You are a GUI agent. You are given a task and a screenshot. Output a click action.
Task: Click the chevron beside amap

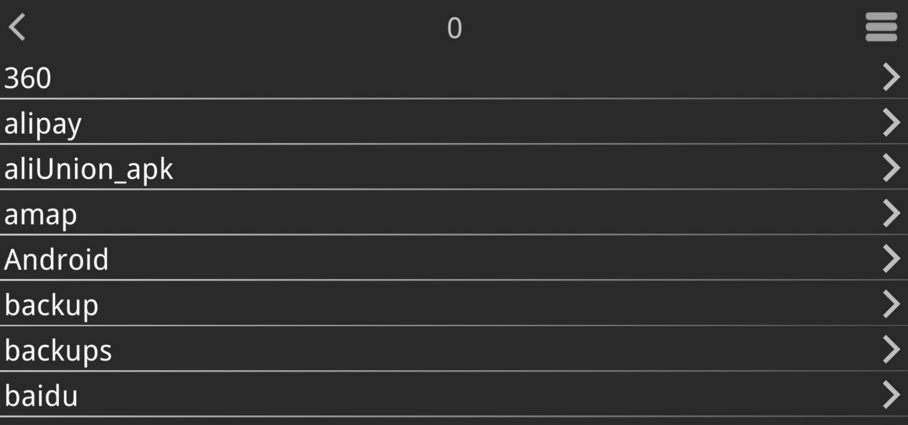891,214
